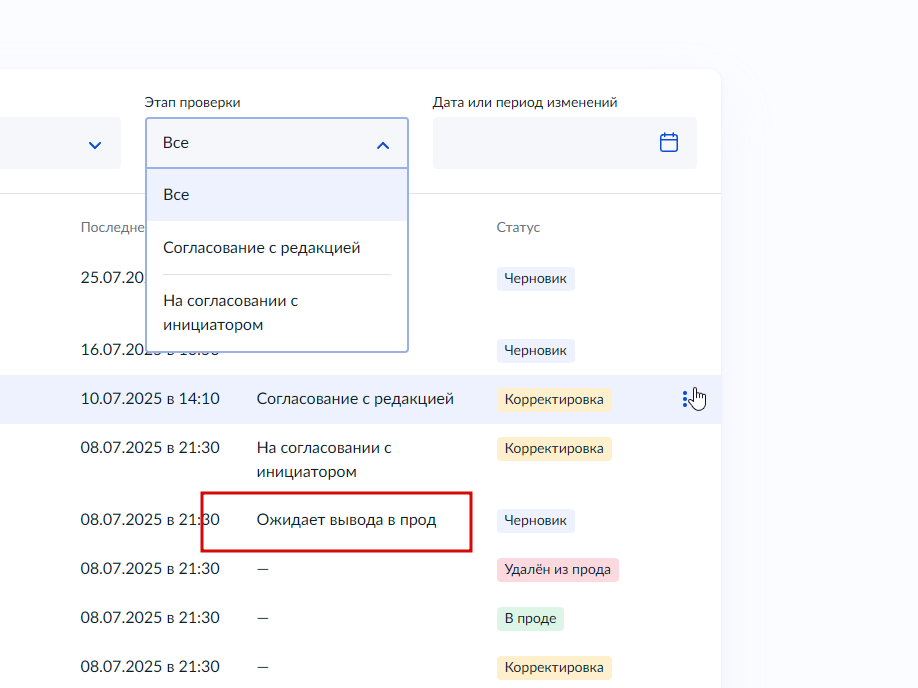Click the 'Этап проверки' filter label
Viewport: 918px width, 688px height.
(192, 102)
